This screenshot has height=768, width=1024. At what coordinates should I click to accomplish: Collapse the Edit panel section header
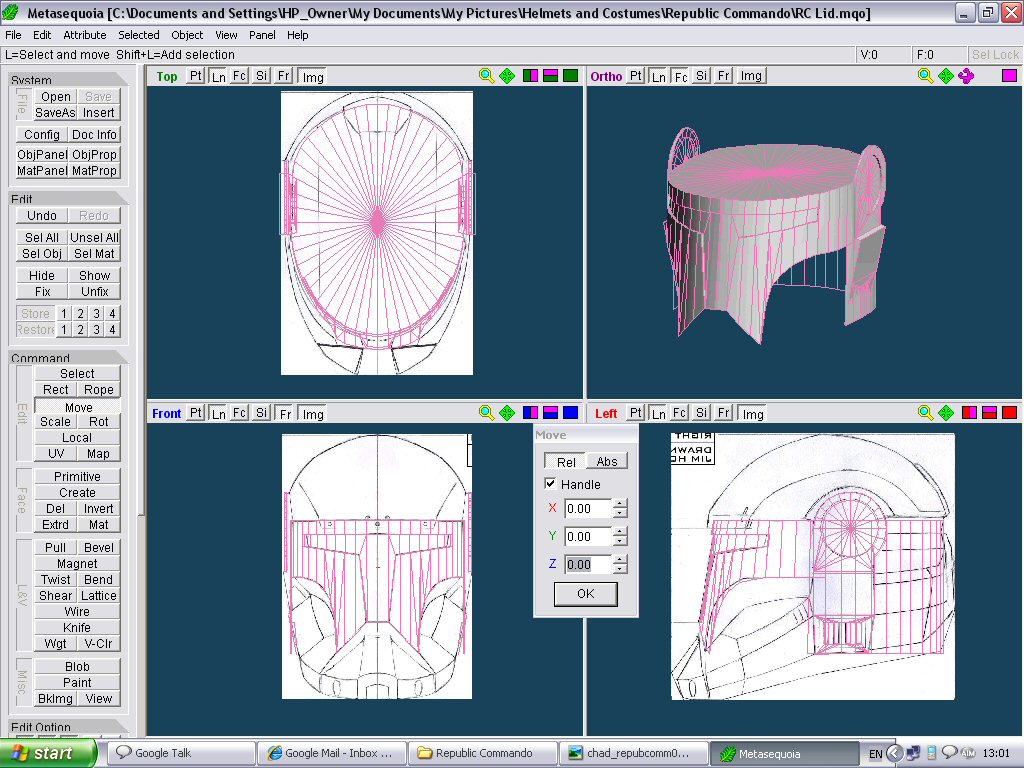pos(69,199)
